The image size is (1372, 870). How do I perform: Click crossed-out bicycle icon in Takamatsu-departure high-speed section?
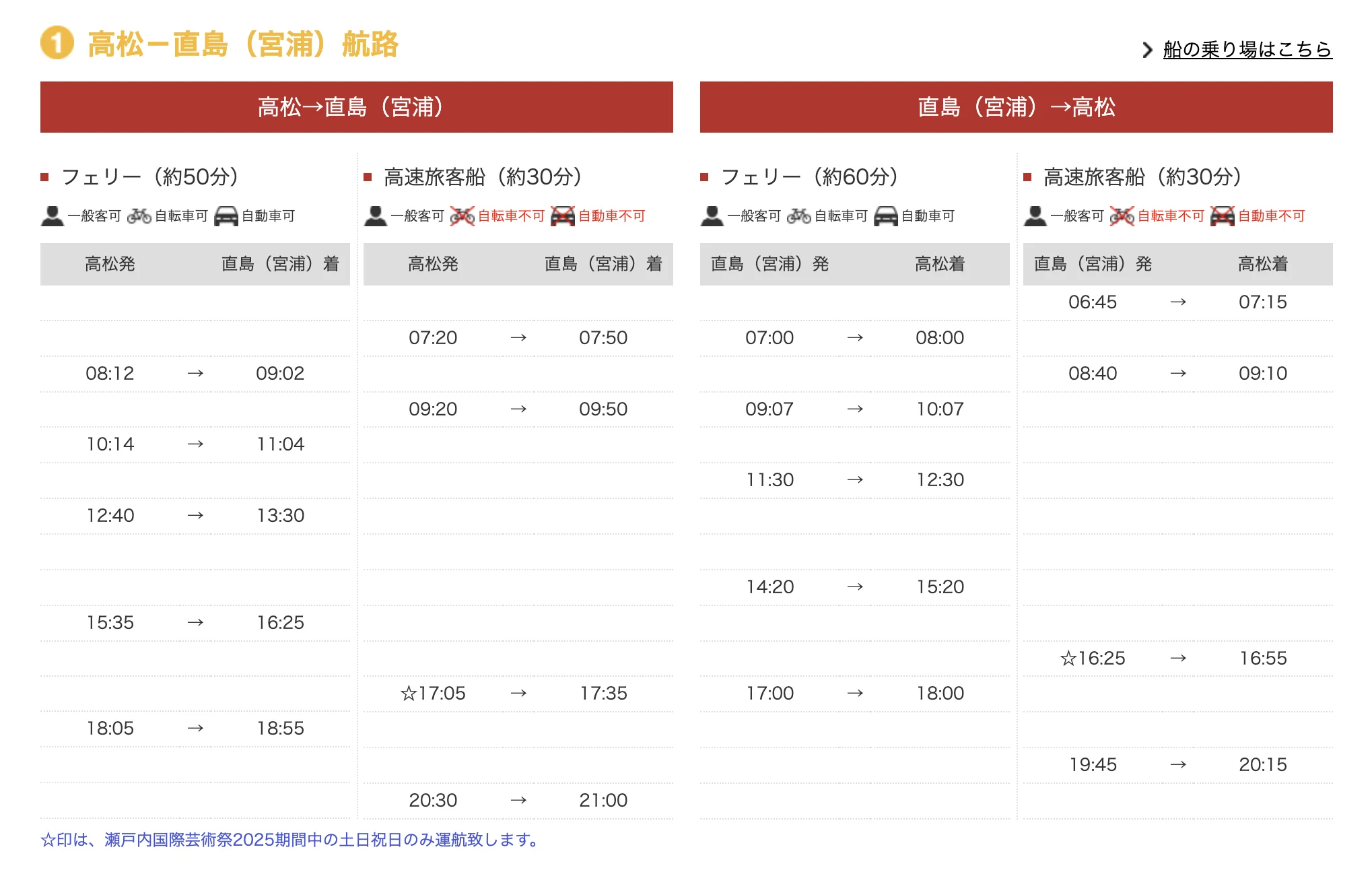[x=462, y=216]
